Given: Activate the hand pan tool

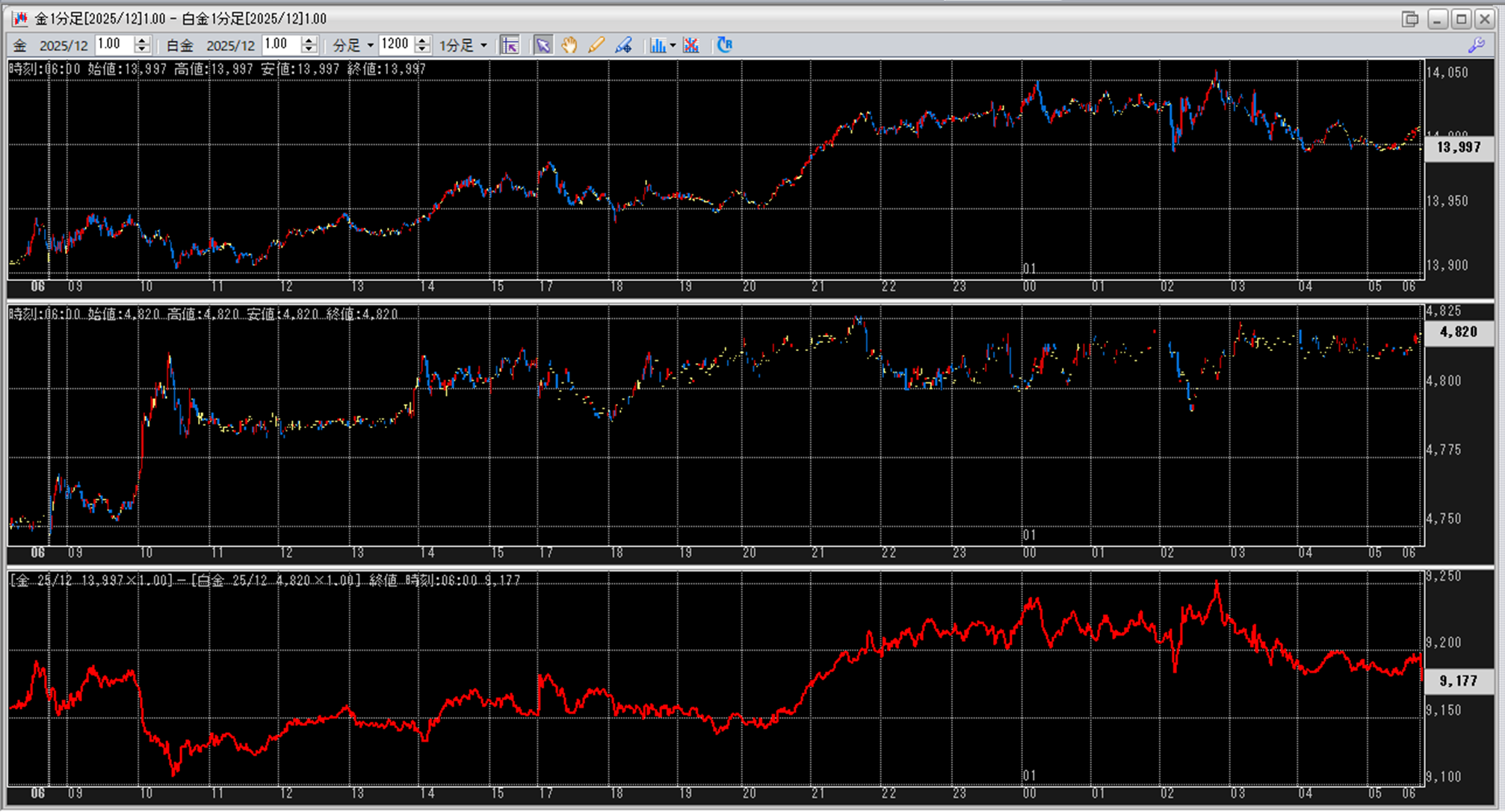Looking at the screenshot, I should pyautogui.click(x=569, y=46).
